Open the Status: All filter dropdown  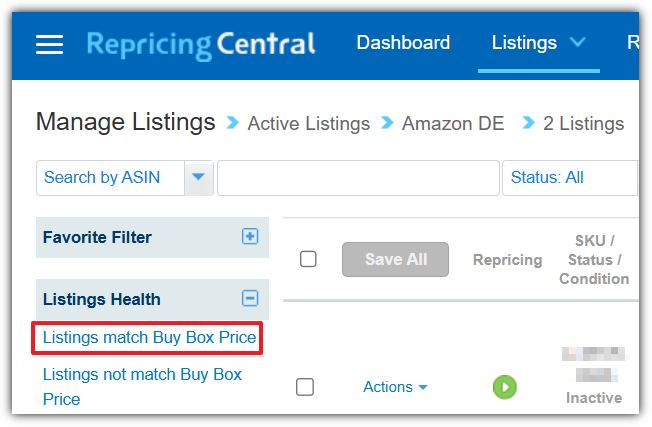[x=570, y=178]
